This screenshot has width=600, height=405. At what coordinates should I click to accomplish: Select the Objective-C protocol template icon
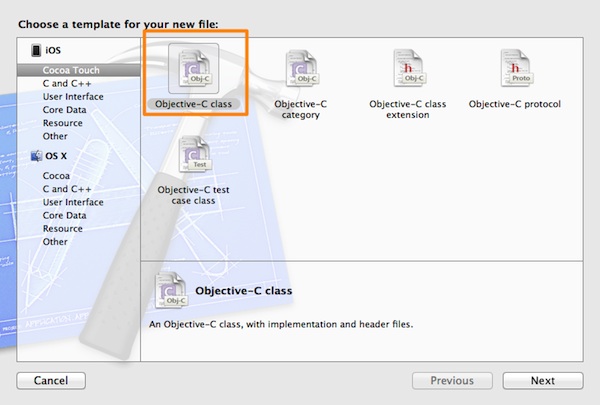pos(514,70)
